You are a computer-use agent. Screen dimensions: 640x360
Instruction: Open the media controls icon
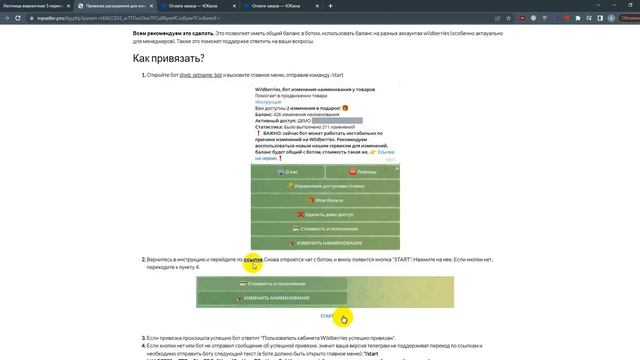[x=589, y=18]
